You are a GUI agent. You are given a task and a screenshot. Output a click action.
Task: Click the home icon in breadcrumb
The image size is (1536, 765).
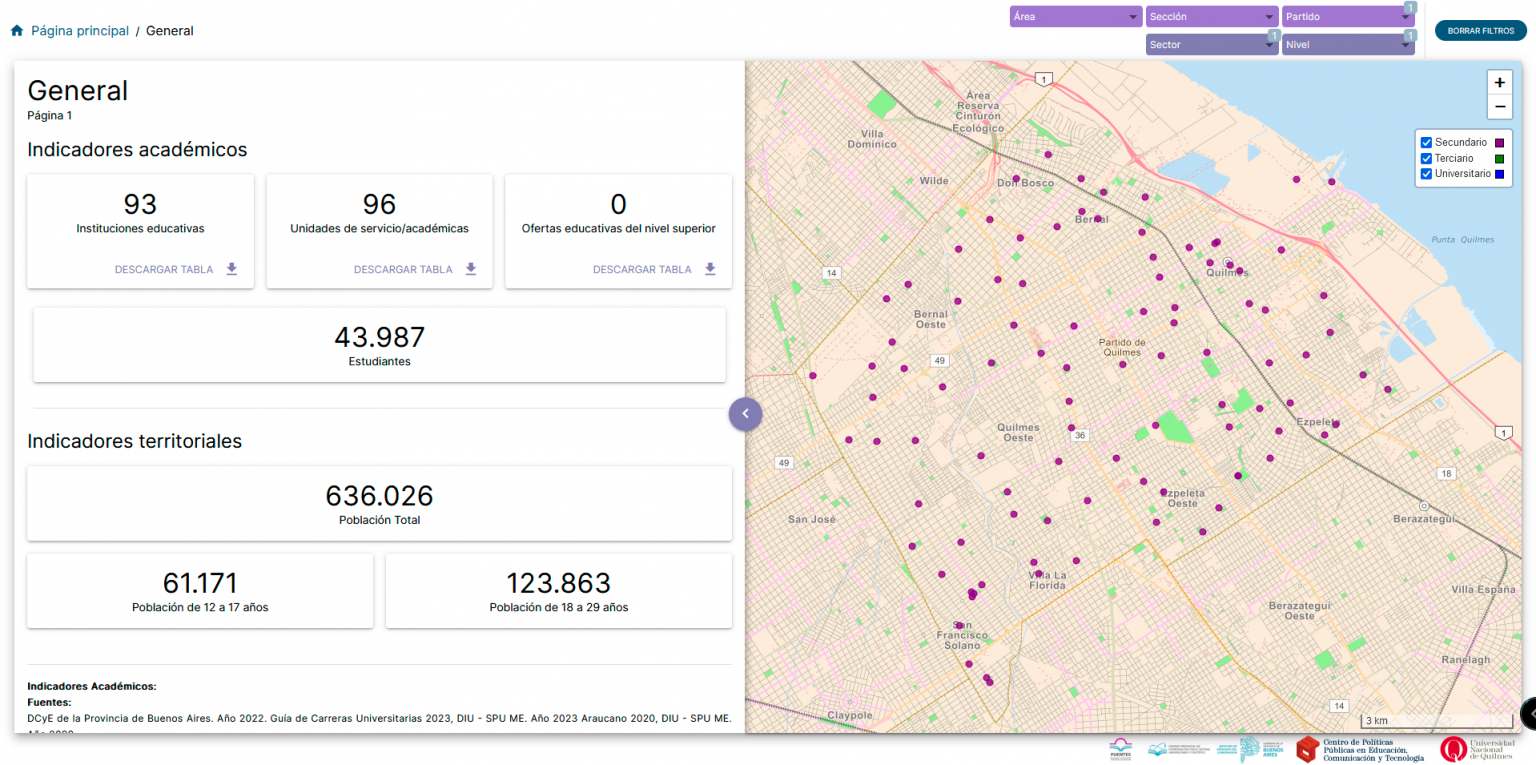pyautogui.click(x=17, y=31)
